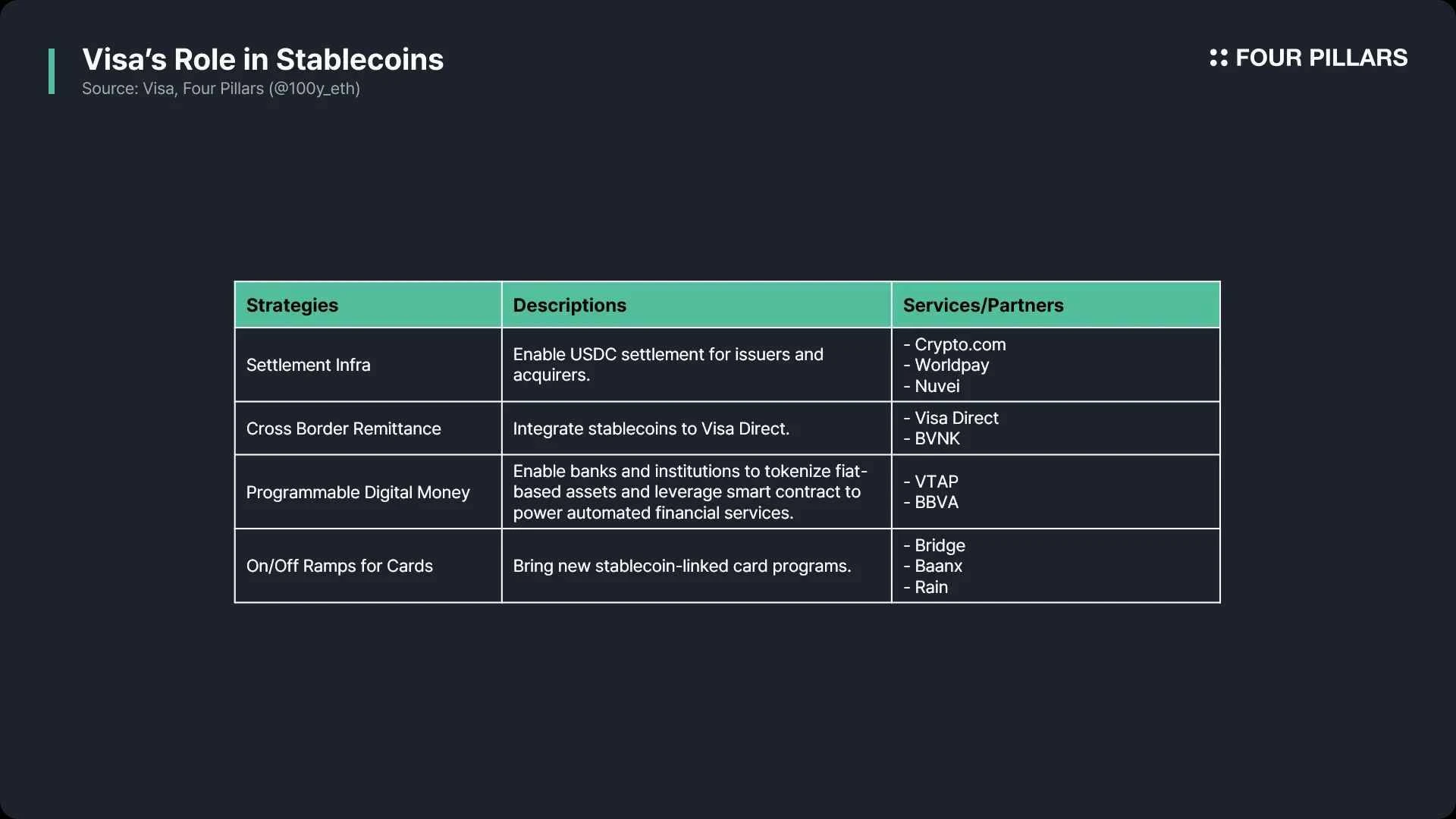Select the Descriptions column header
Screen dimensions: 1456x819
(570, 305)
